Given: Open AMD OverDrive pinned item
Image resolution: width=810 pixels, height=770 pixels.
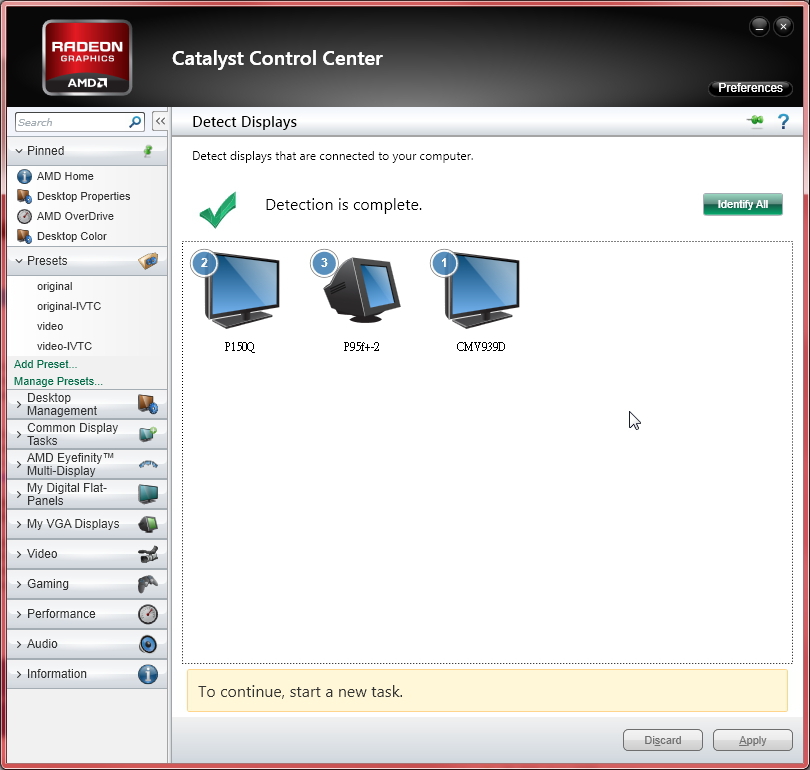Looking at the screenshot, I should coord(75,216).
